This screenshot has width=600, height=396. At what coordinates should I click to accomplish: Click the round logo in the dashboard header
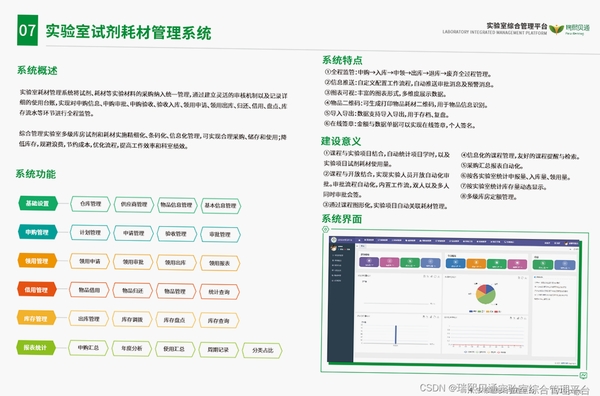coord(334,240)
